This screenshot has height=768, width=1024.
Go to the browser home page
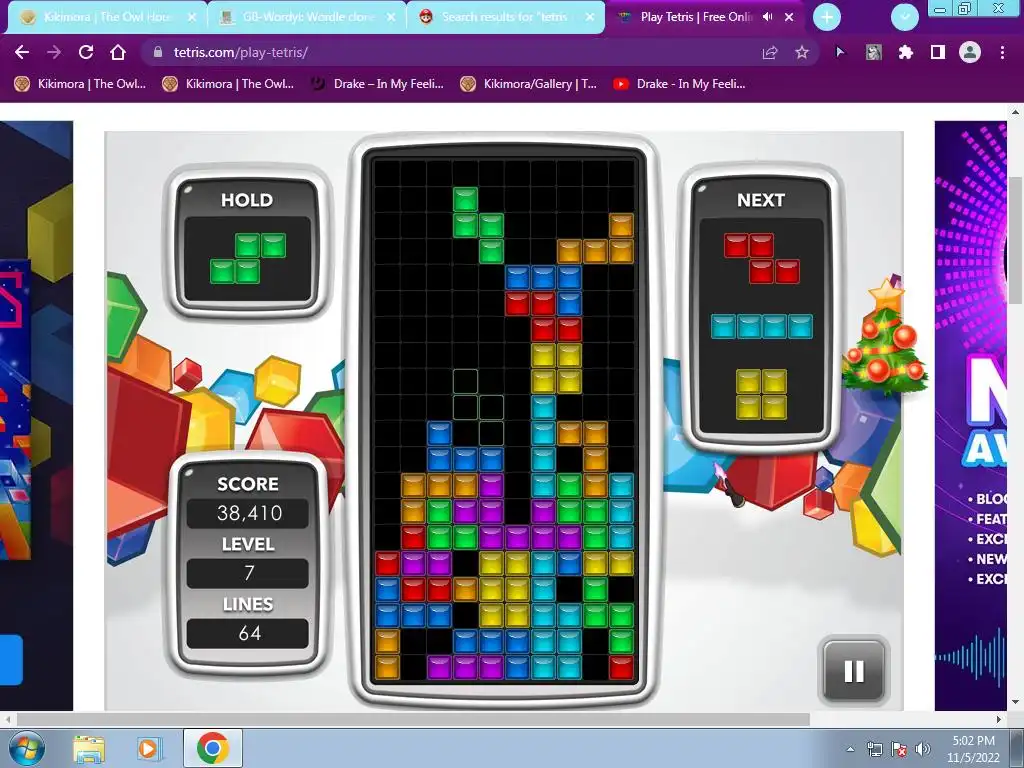point(118,52)
